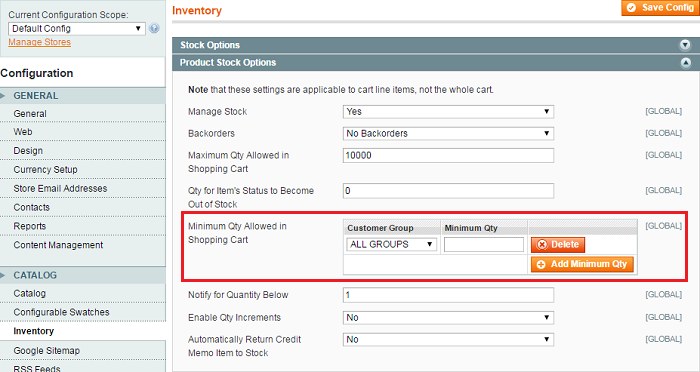Open the Backorders dropdown
Viewport: 700px width, 372px height.
448,134
